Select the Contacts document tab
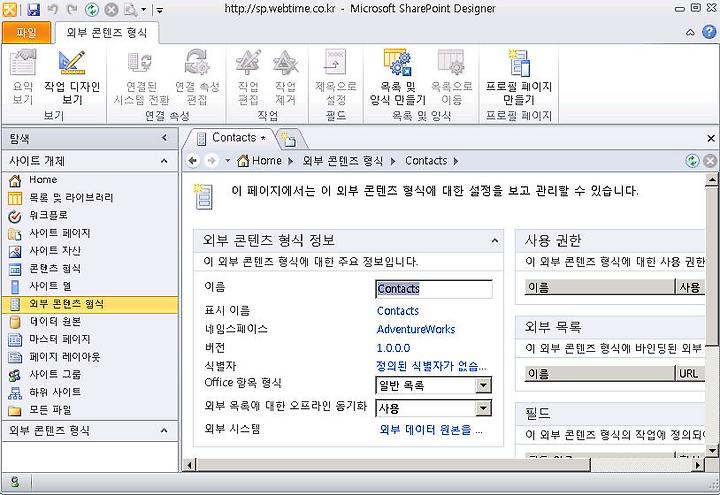The width and height of the screenshot is (720, 495). pos(231,138)
